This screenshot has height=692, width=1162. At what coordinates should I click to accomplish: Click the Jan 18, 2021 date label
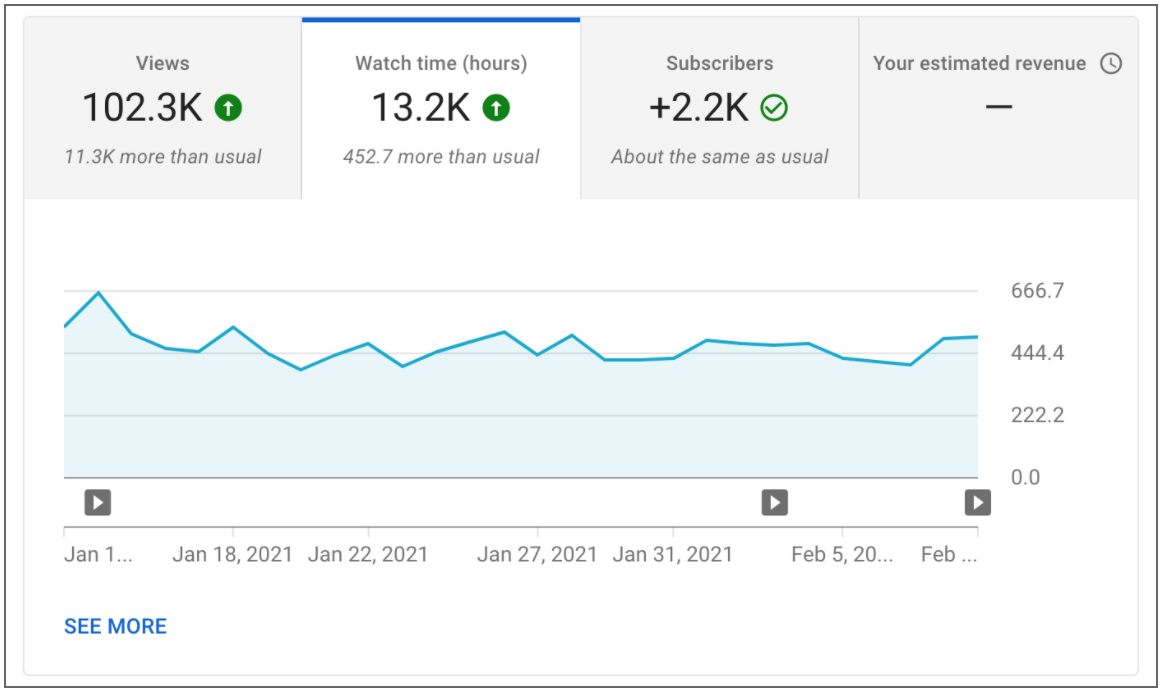233,555
